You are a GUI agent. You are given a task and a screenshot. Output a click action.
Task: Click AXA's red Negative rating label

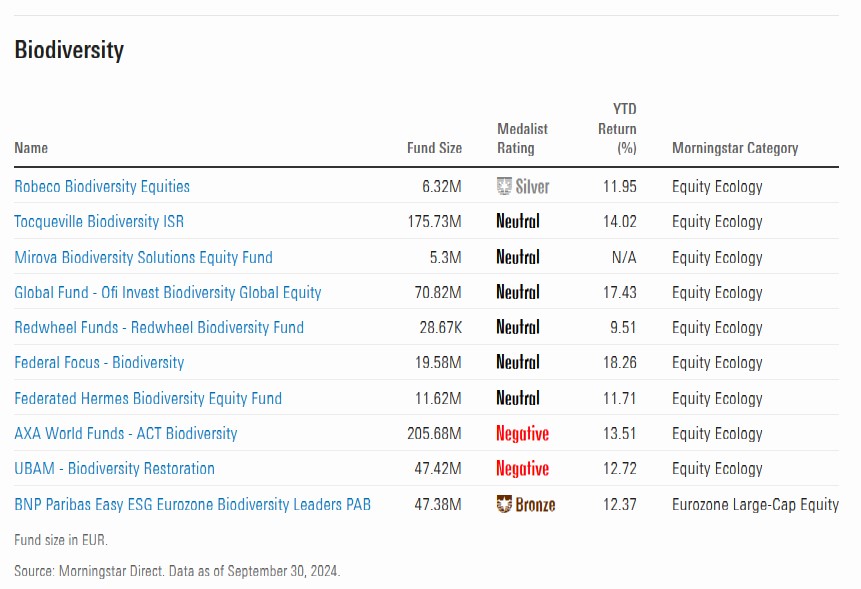tap(522, 433)
